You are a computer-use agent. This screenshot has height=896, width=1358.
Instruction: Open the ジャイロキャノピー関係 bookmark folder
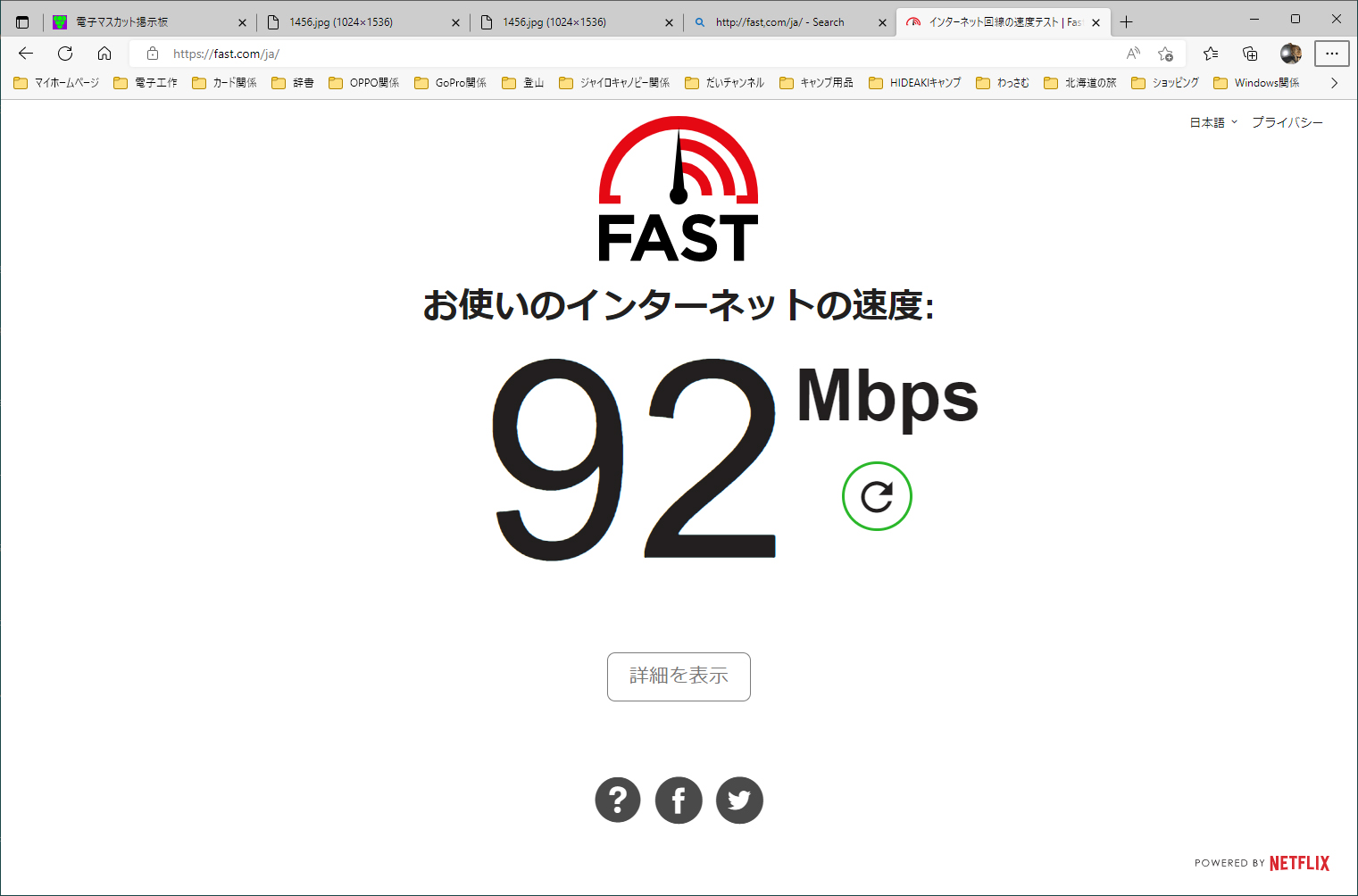(x=614, y=83)
